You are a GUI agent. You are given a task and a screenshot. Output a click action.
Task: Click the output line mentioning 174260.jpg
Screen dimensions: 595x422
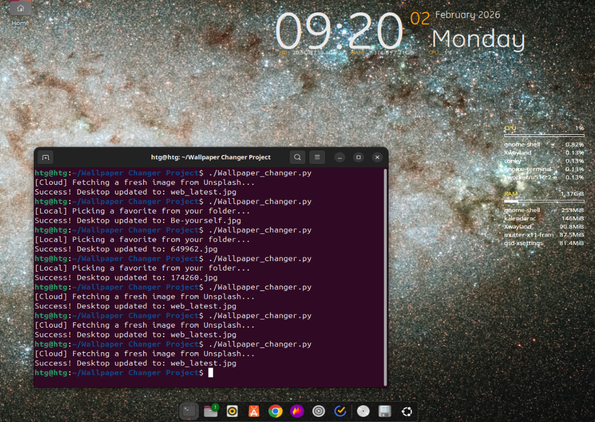[x=126, y=277]
